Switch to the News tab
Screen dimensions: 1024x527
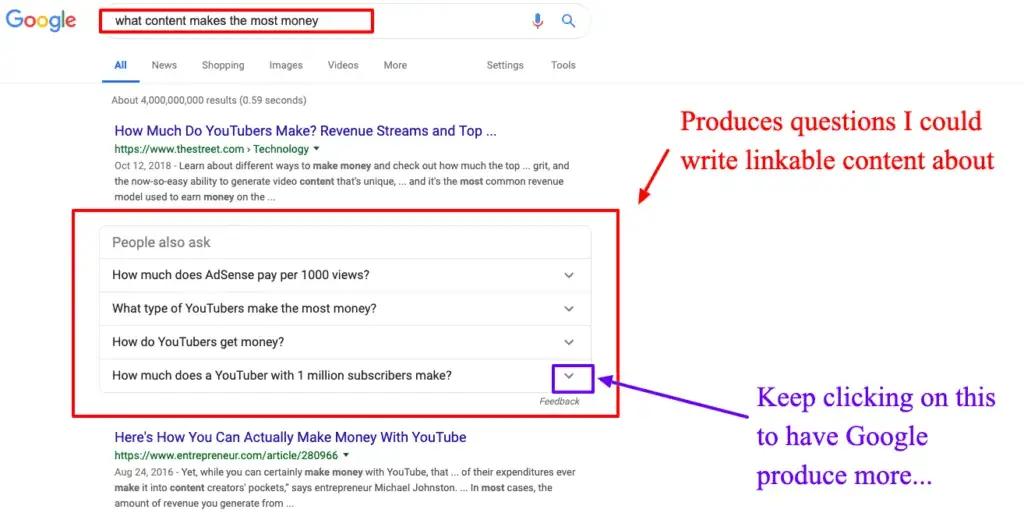(x=164, y=65)
